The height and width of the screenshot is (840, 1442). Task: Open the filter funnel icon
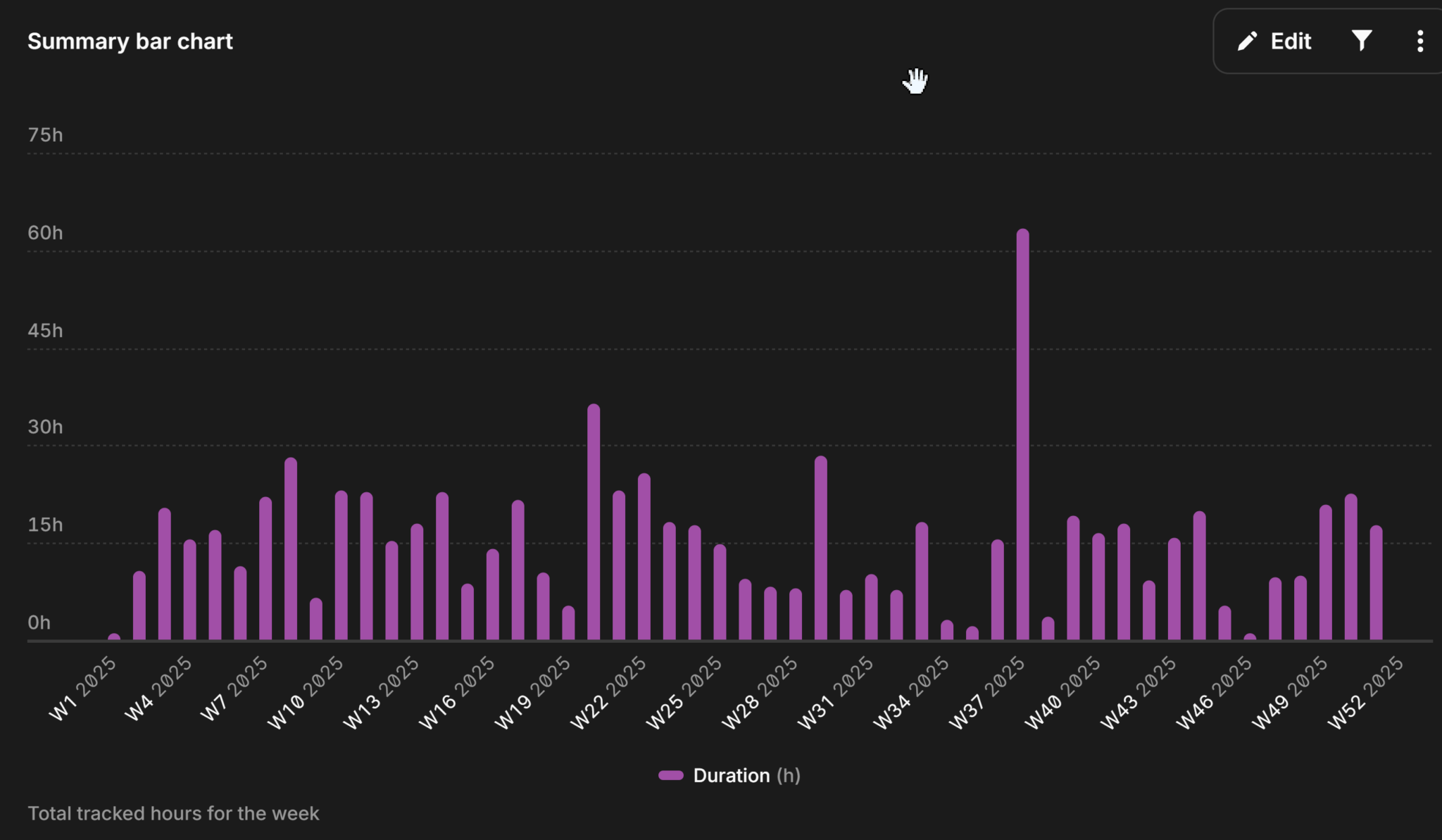pyautogui.click(x=1362, y=42)
